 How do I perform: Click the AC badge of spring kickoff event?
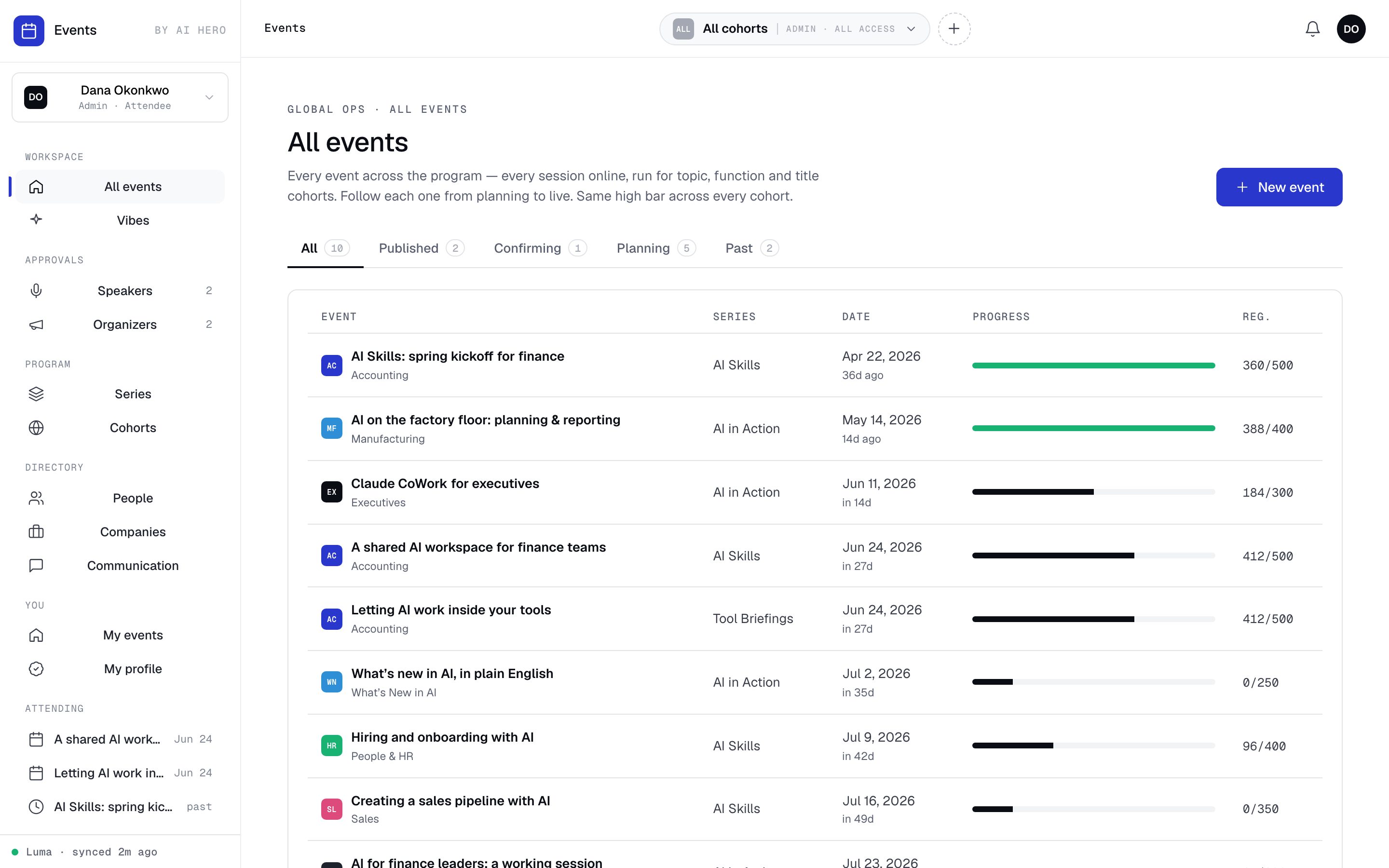pyautogui.click(x=332, y=365)
